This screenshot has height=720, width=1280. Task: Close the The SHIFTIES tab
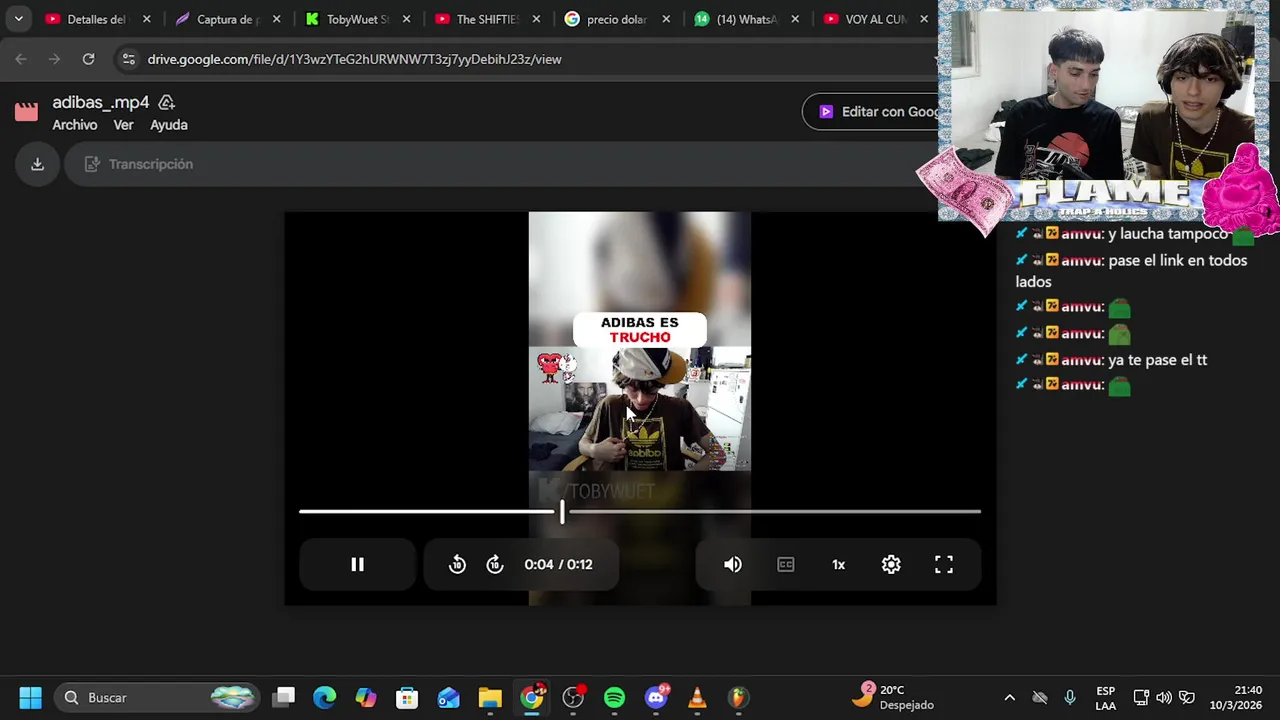[536, 19]
